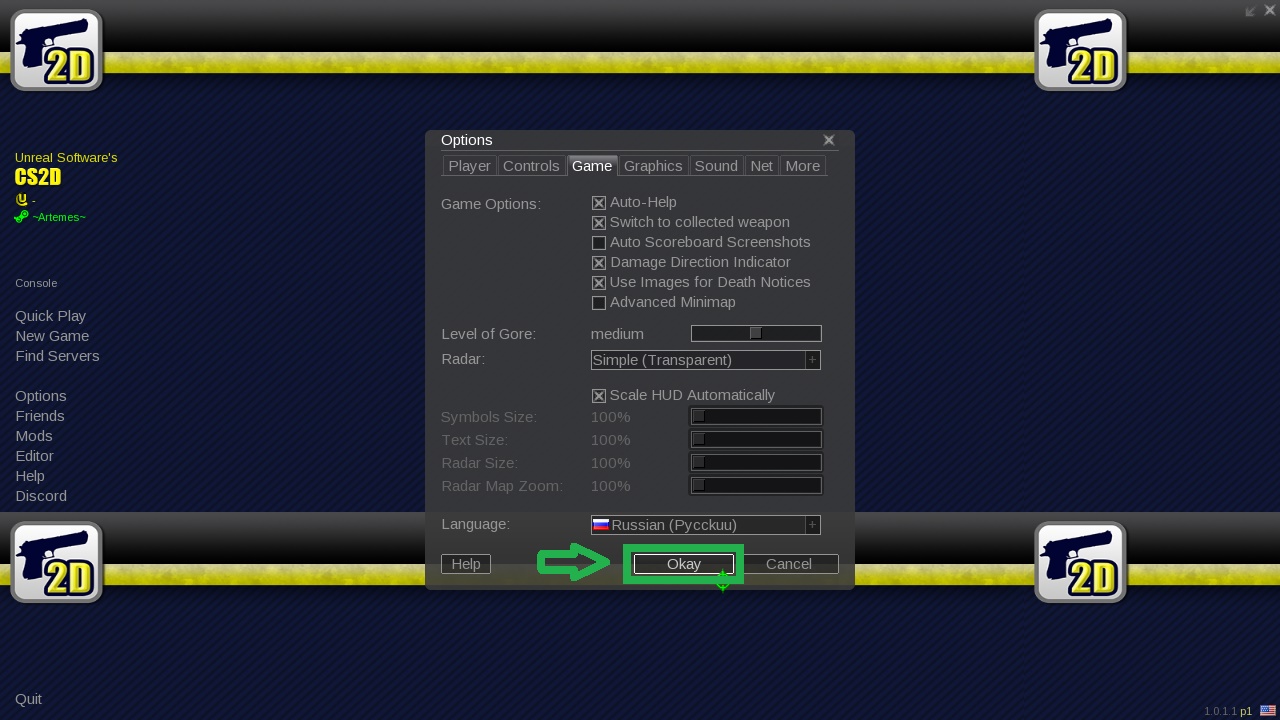Click the "medium" gore level value

click(617, 334)
